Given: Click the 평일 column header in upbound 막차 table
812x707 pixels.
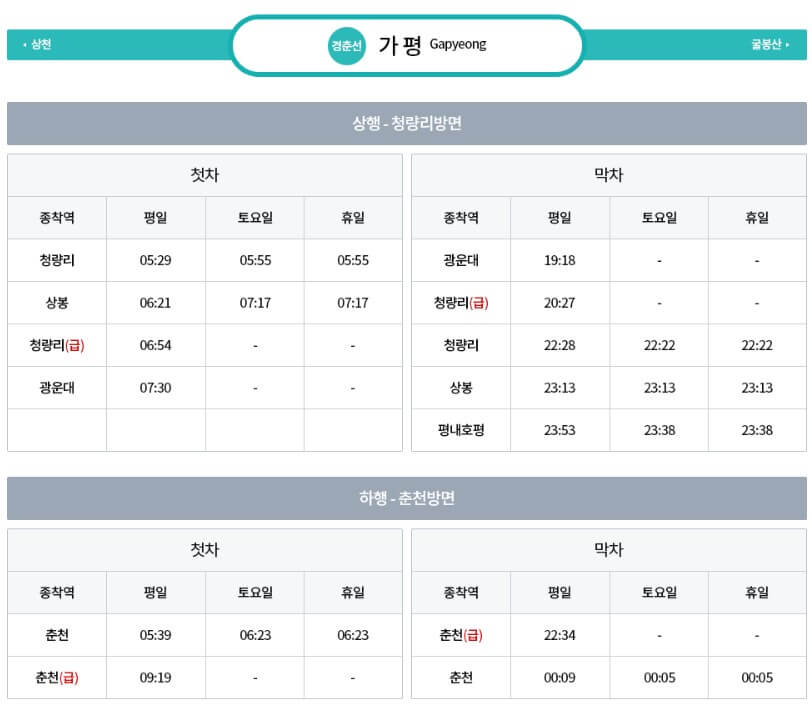Looking at the screenshot, I should pos(559,218).
